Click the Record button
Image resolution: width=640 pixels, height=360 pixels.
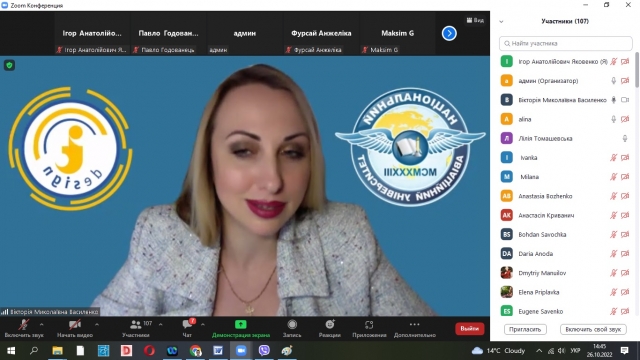(292, 328)
